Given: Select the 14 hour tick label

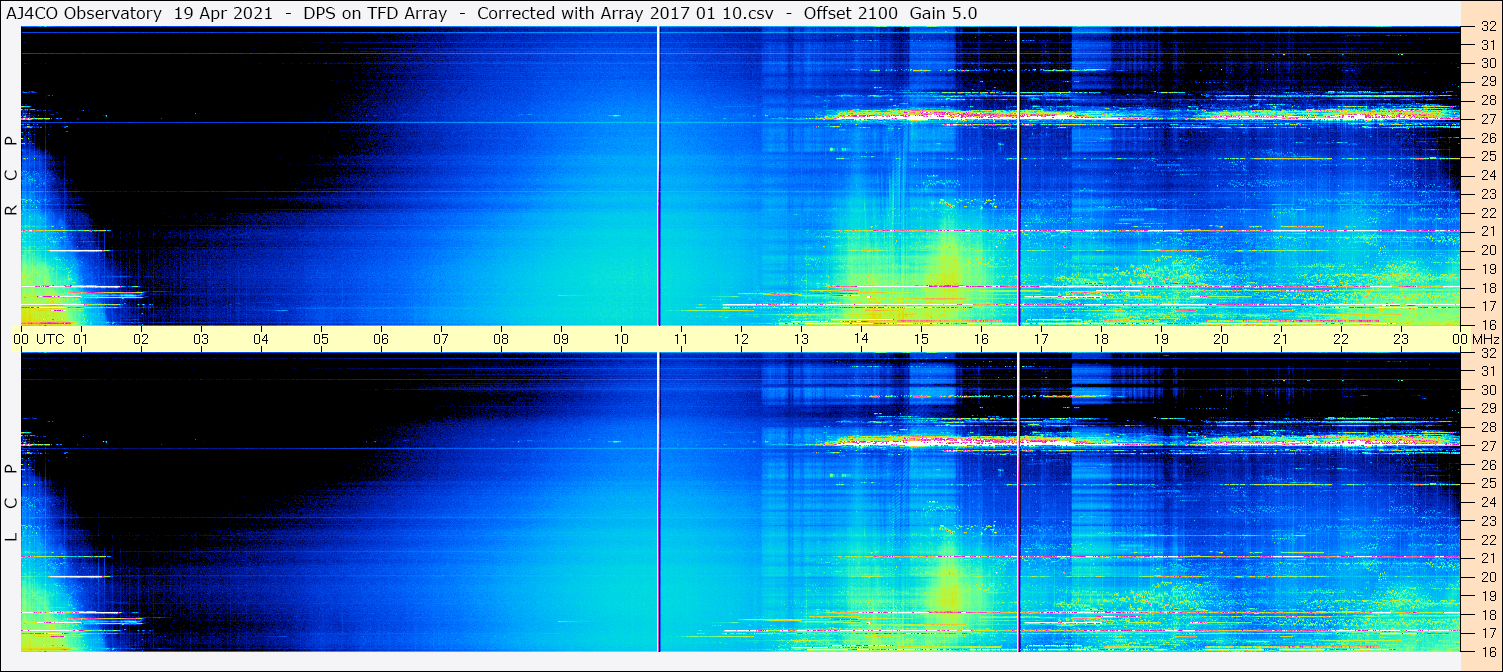Looking at the screenshot, I should tap(861, 340).
